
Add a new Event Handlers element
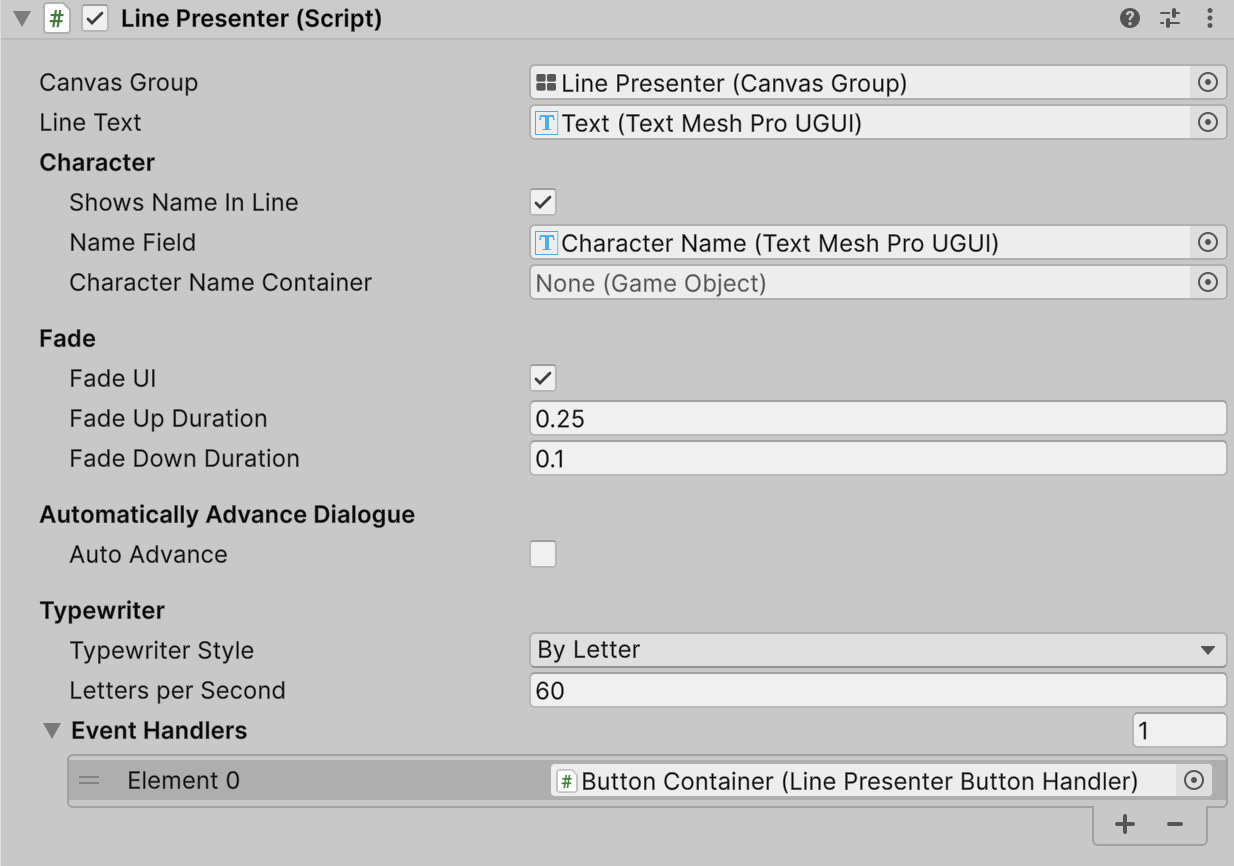click(x=1125, y=825)
